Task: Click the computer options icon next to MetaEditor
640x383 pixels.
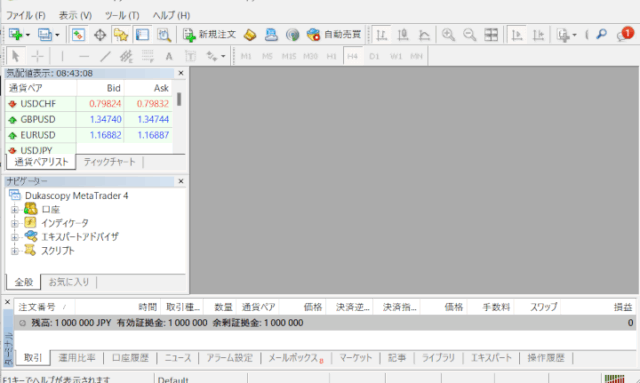Action: coord(271,35)
